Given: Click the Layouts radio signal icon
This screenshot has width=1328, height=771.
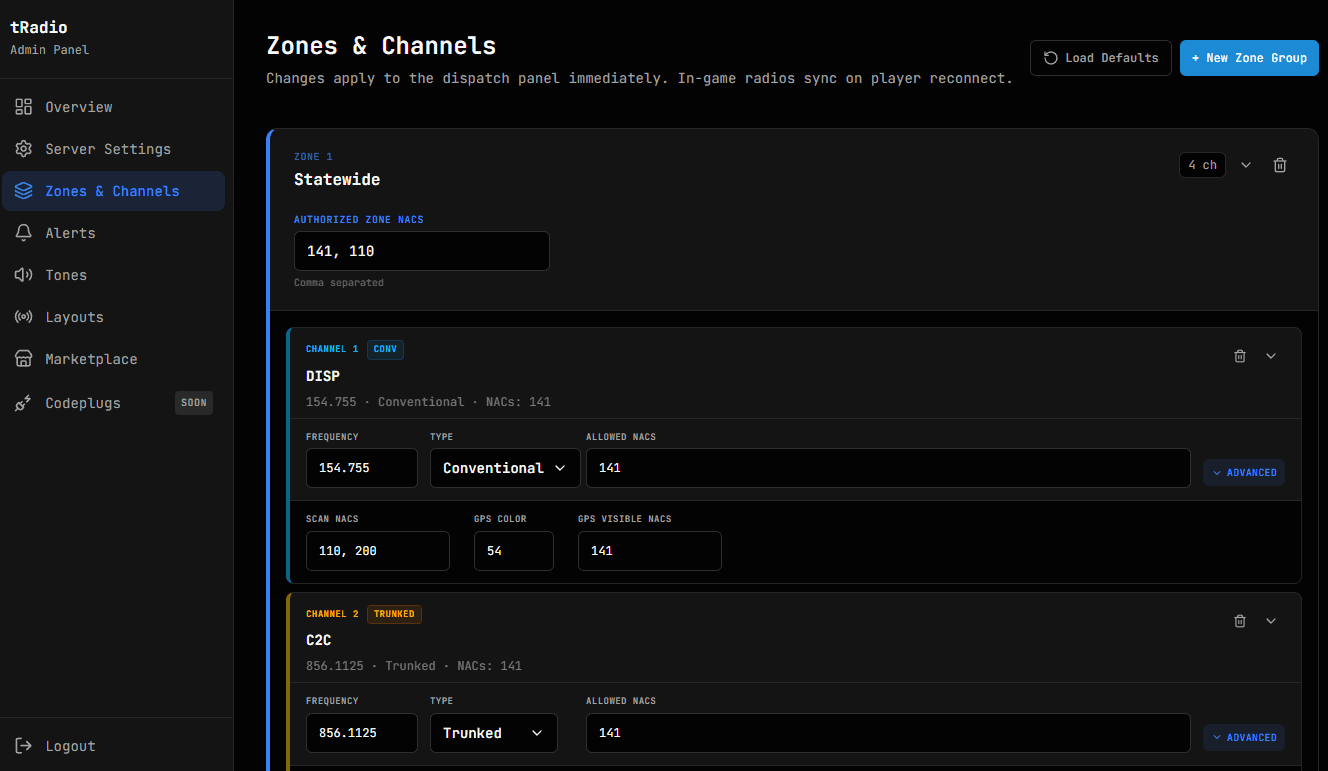Looking at the screenshot, I should (x=24, y=317).
